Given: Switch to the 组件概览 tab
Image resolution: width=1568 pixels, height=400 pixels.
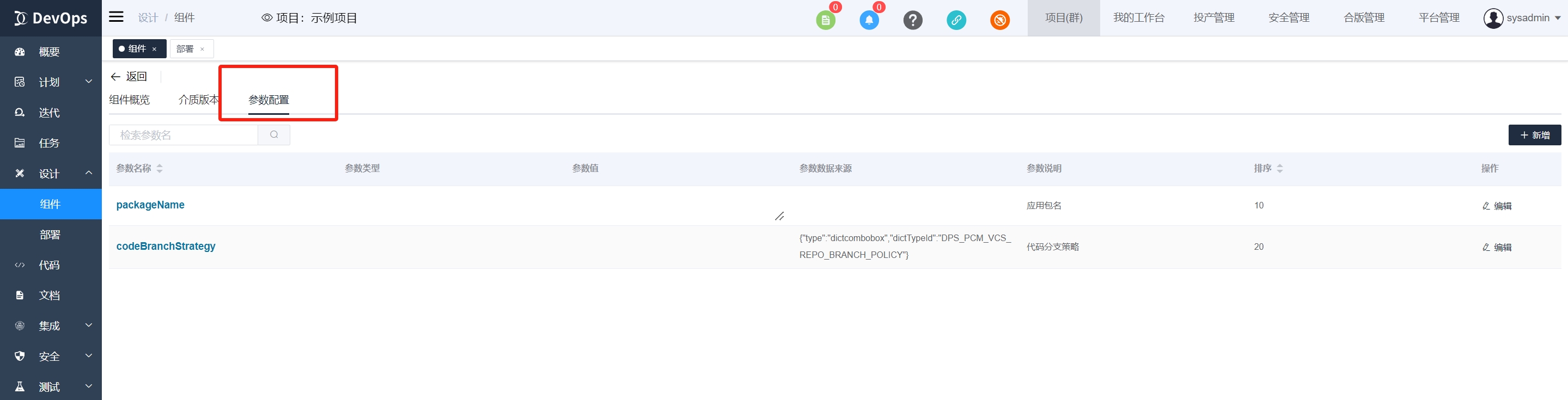Looking at the screenshot, I should (129, 100).
